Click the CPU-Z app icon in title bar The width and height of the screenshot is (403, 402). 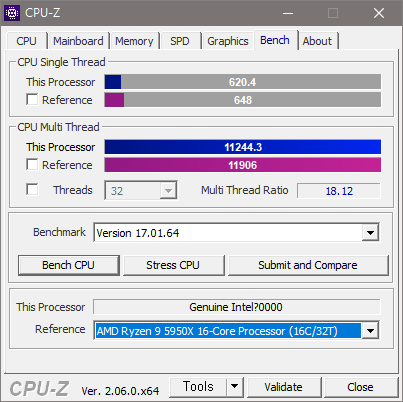tap(12, 13)
